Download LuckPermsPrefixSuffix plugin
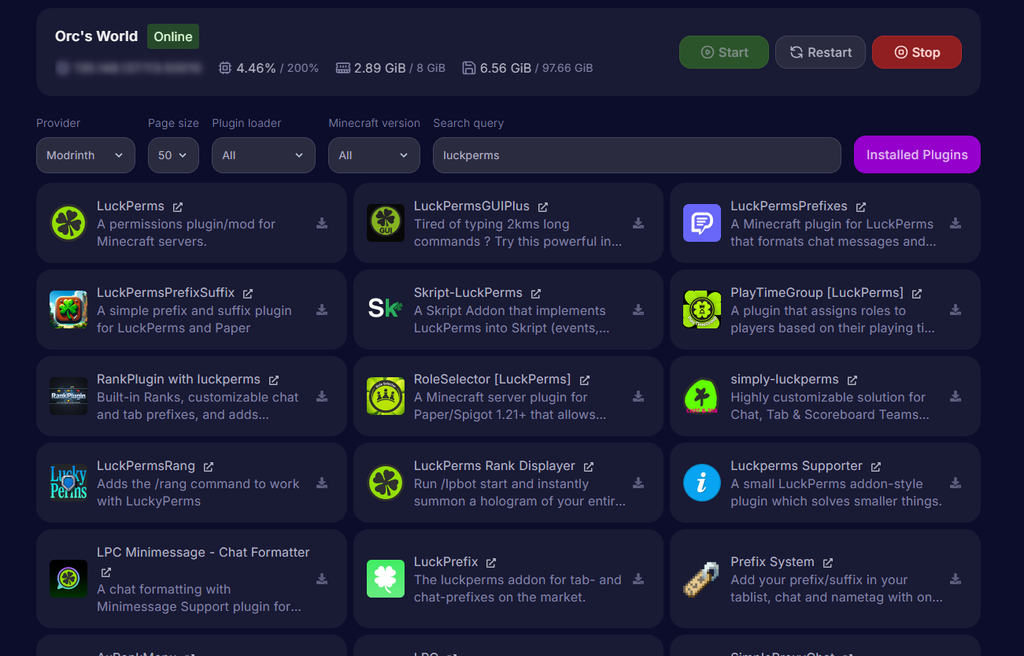 tap(322, 310)
